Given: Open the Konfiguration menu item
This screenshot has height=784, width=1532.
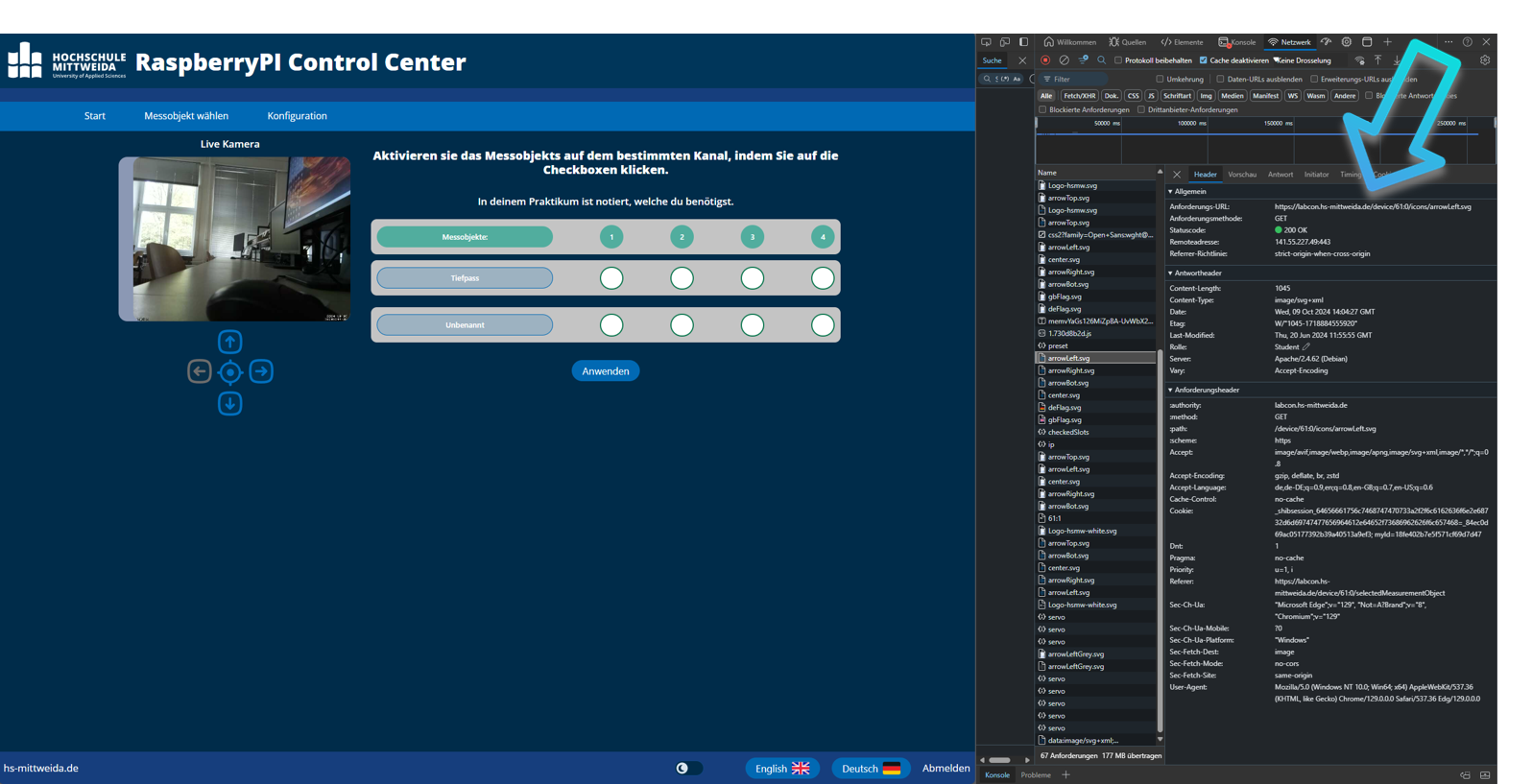Looking at the screenshot, I should tap(297, 116).
